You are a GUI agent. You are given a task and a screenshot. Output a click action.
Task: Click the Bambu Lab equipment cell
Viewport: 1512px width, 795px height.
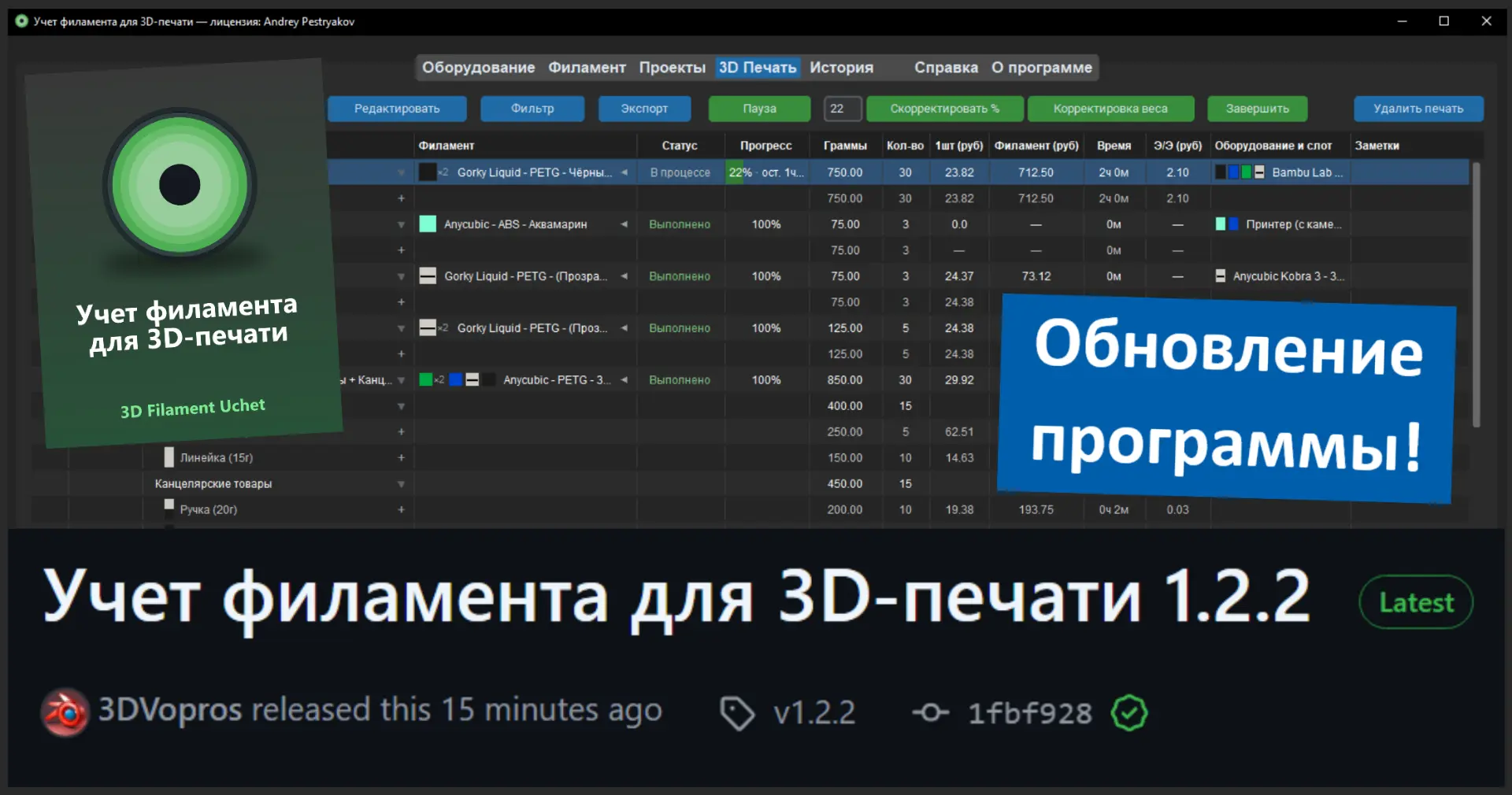pyautogui.click(x=1280, y=172)
